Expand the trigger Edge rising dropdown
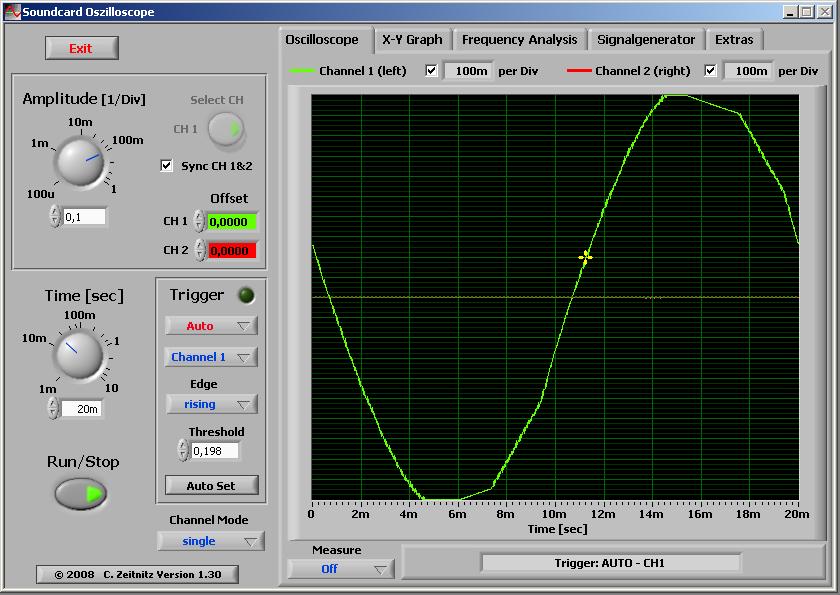The width and height of the screenshot is (840, 595). click(x=210, y=404)
